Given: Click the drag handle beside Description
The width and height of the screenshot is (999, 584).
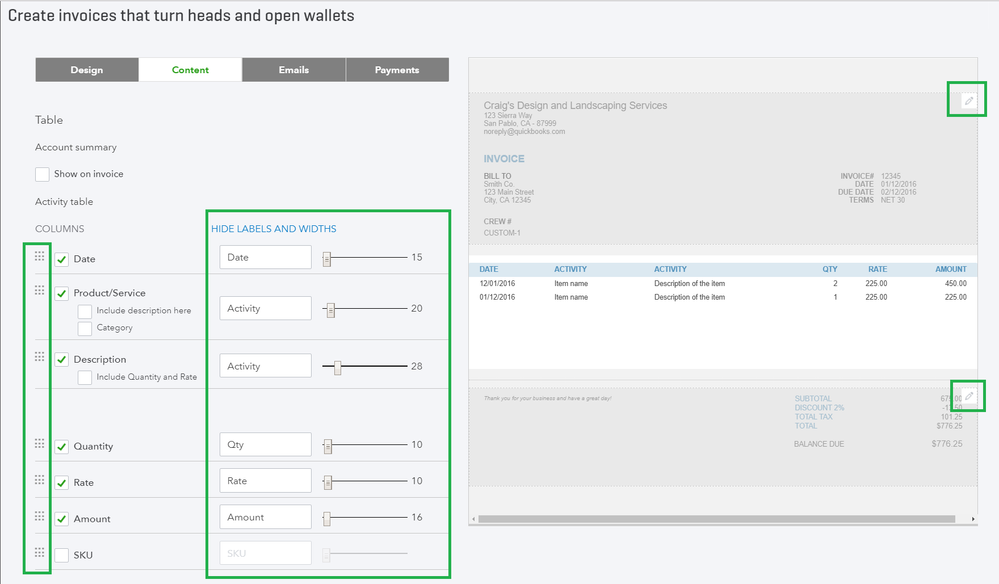Looking at the screenshot, I should [40, 357].
